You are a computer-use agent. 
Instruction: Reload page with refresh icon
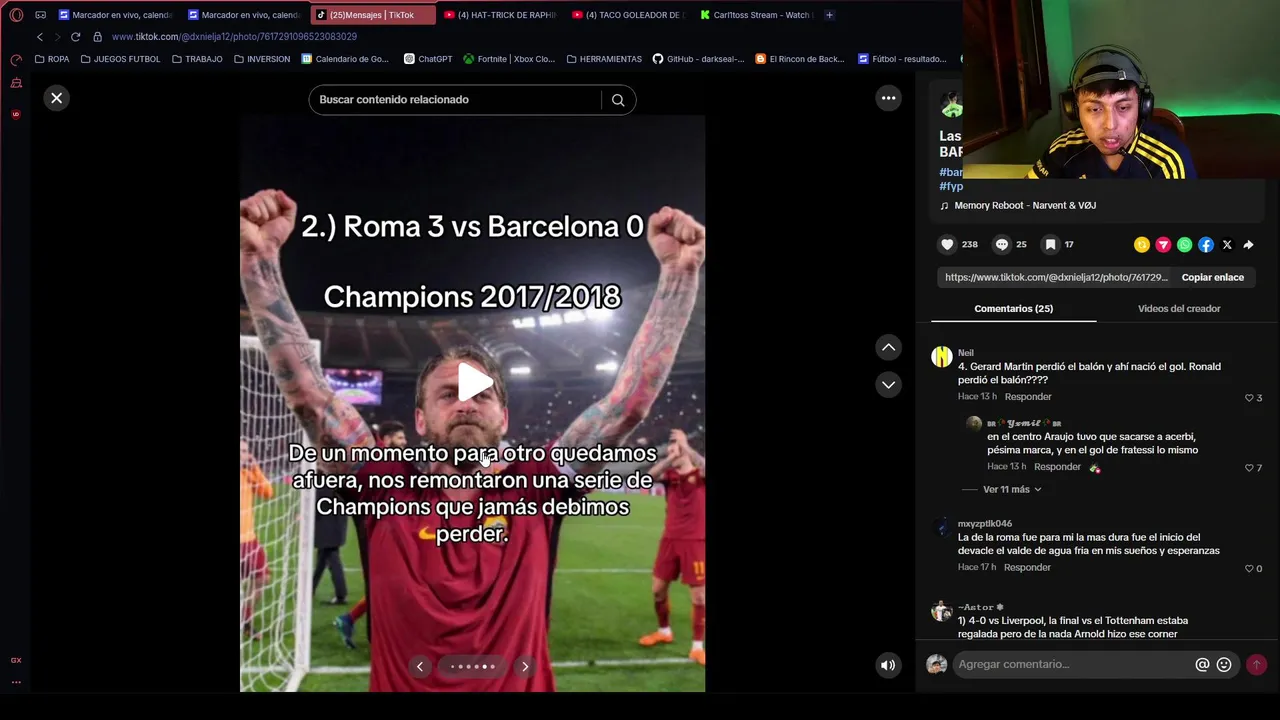[x=75, y=37]
